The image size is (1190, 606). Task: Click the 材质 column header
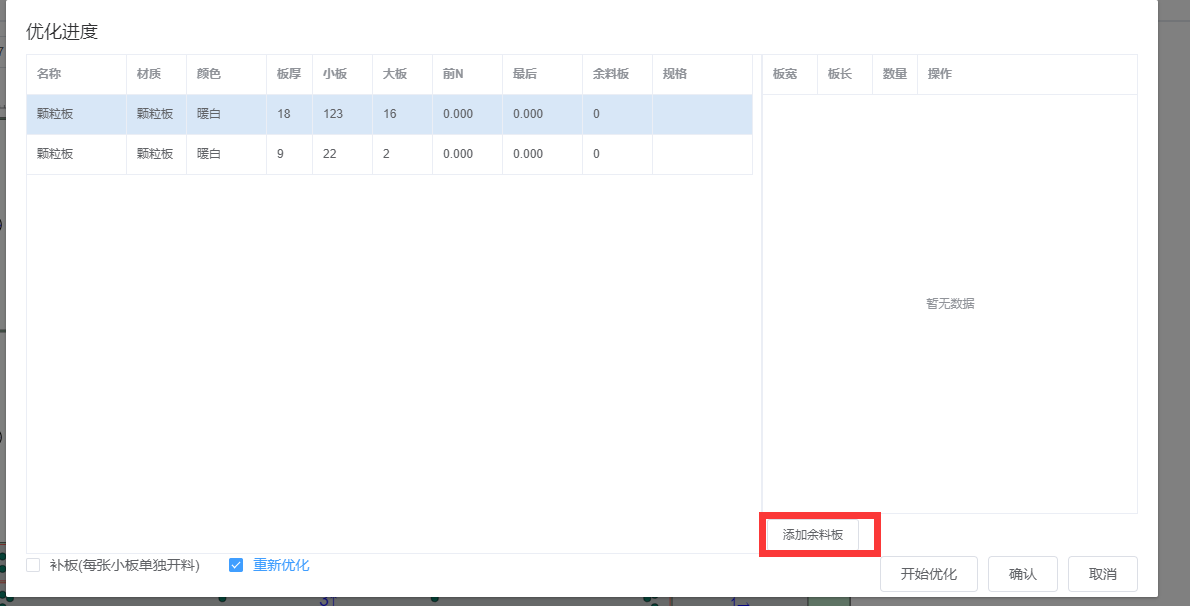click(149, 74)
